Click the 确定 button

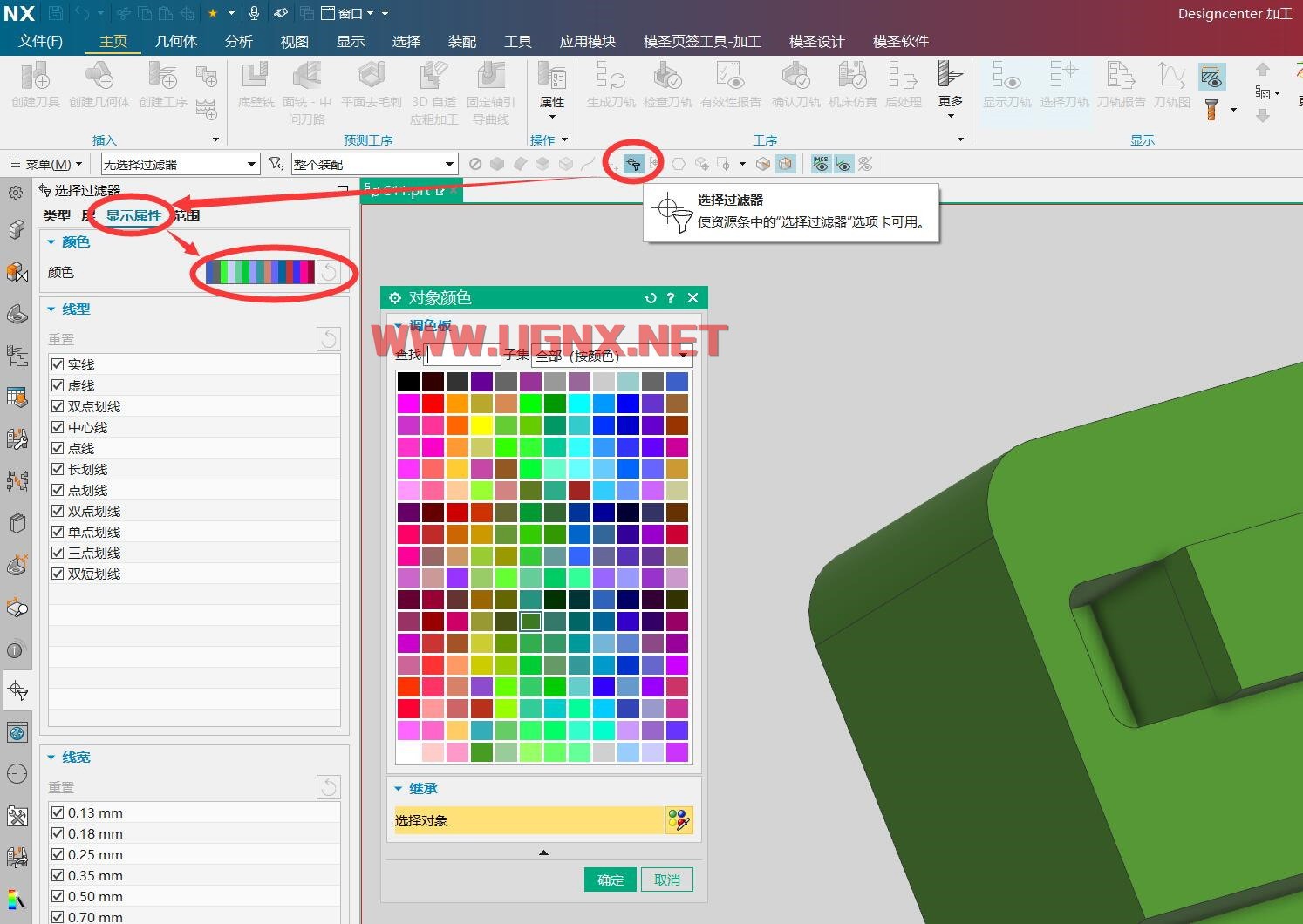610,880
